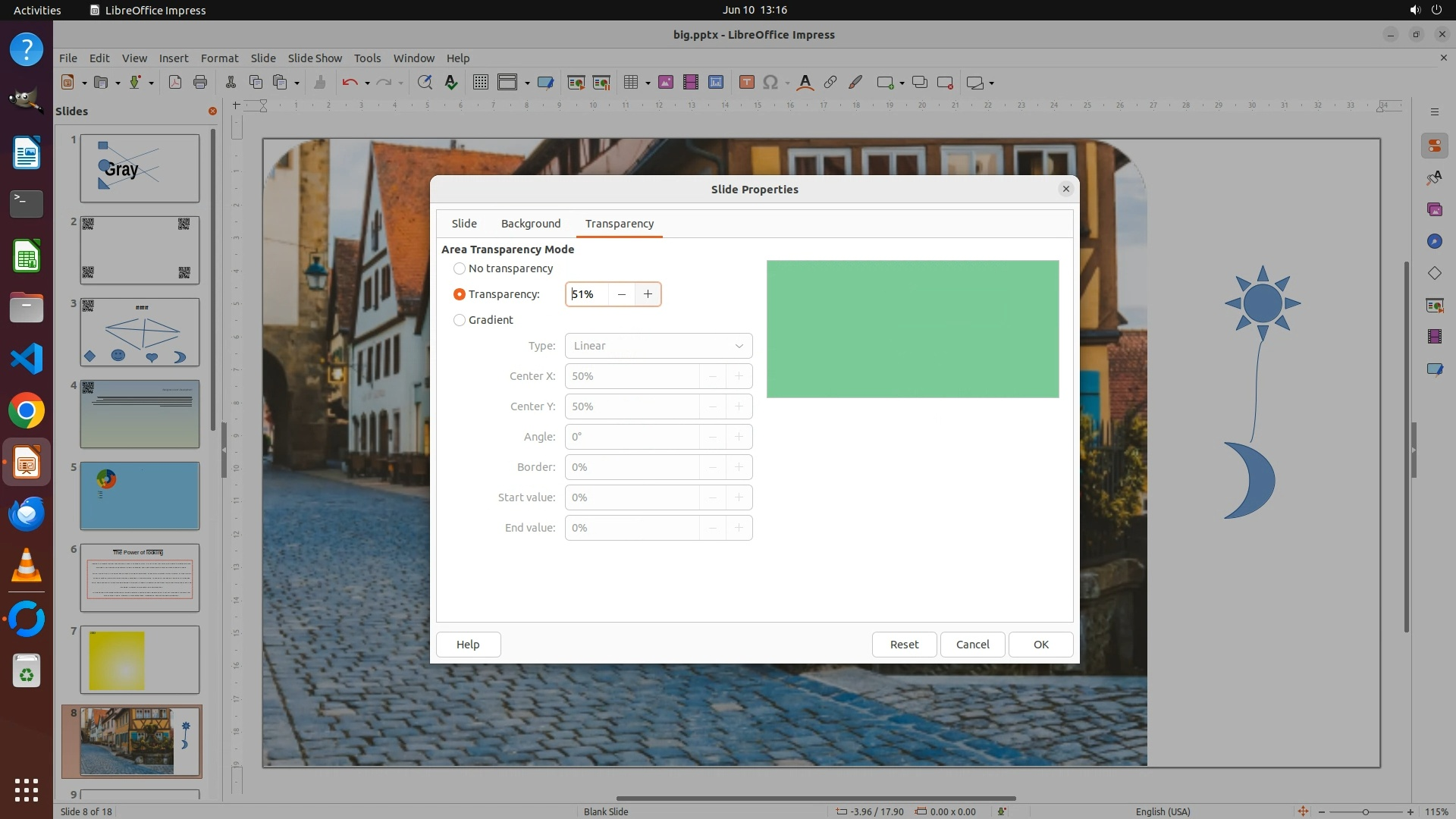Select the No transparency radio button
Viewport: 1456px width, 819px height.
[460, 268]
